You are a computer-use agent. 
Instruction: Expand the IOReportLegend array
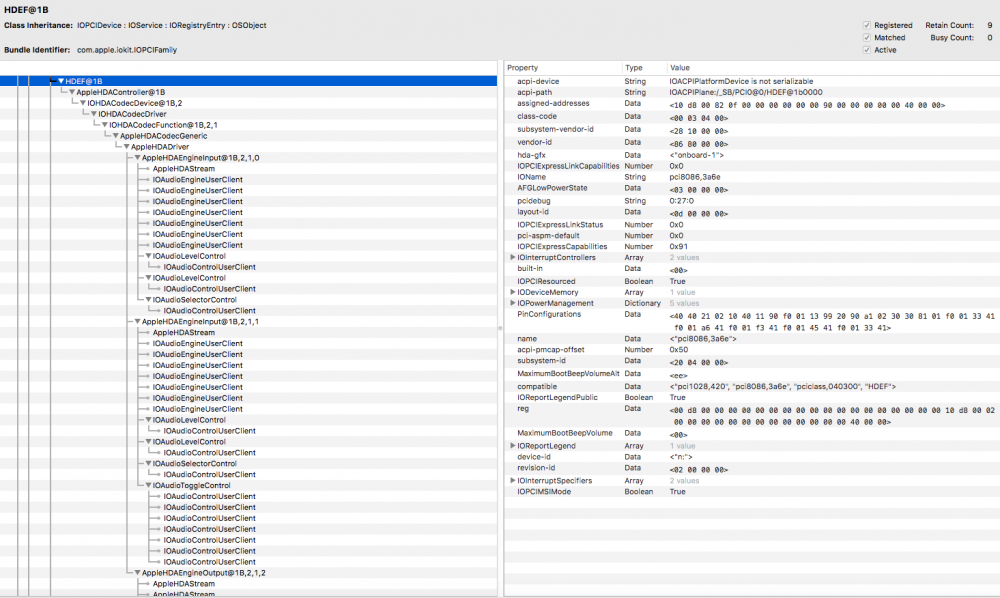coord(512,446)
